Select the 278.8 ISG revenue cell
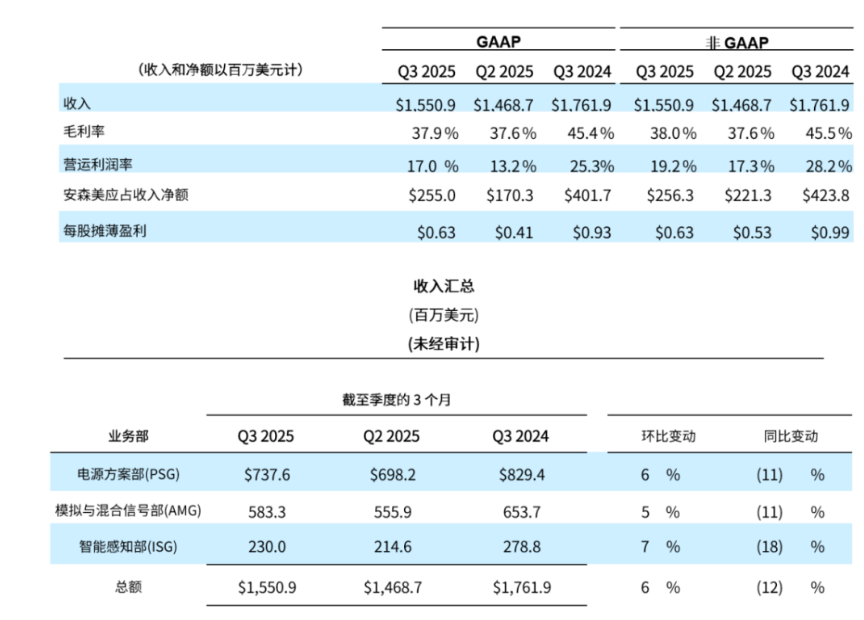864x620 pixels. tap(521, 547)
